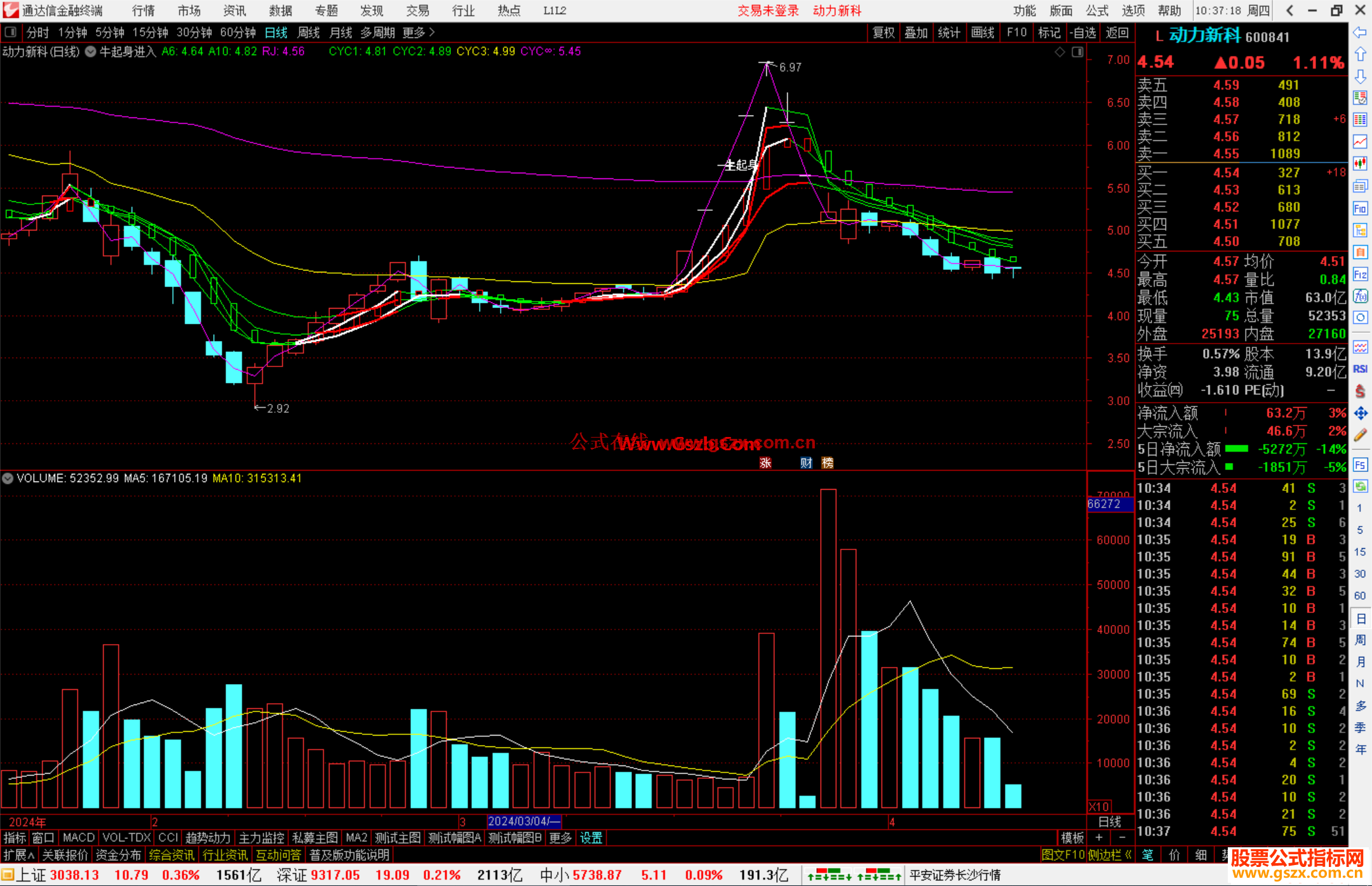Viewport: 1372px width, 886px height.
Task: Click the 2024/03/04 date marker on the timeline
Action: tap(523, 821)
